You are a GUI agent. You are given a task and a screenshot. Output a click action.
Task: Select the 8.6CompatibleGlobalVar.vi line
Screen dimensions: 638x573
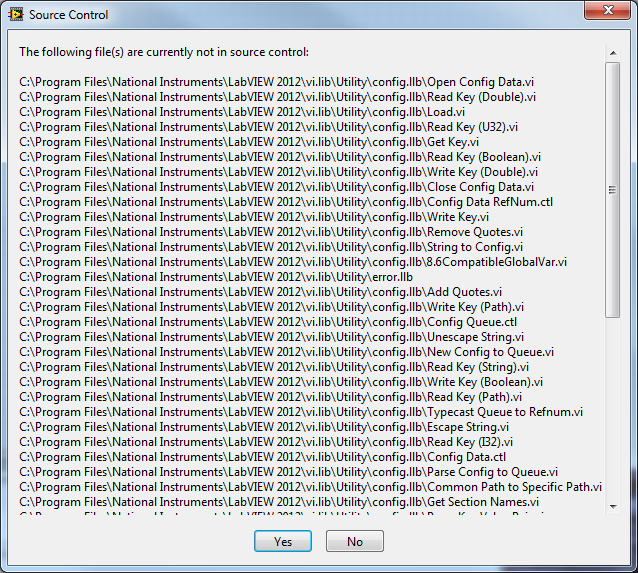tap(293, 262)
